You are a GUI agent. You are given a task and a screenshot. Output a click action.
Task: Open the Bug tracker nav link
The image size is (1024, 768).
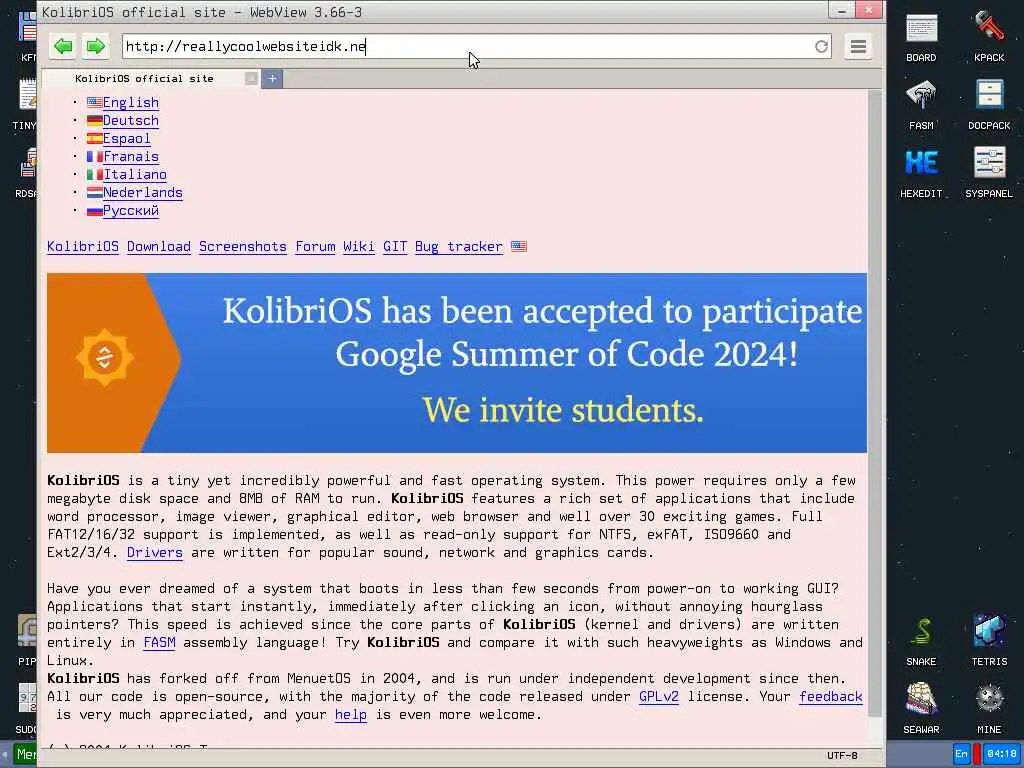459,247
